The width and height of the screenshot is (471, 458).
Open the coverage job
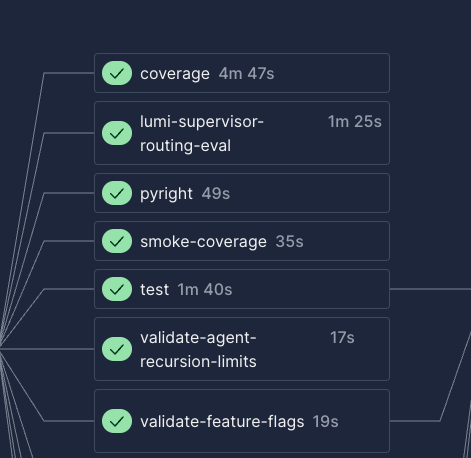(x=175, y=74)
